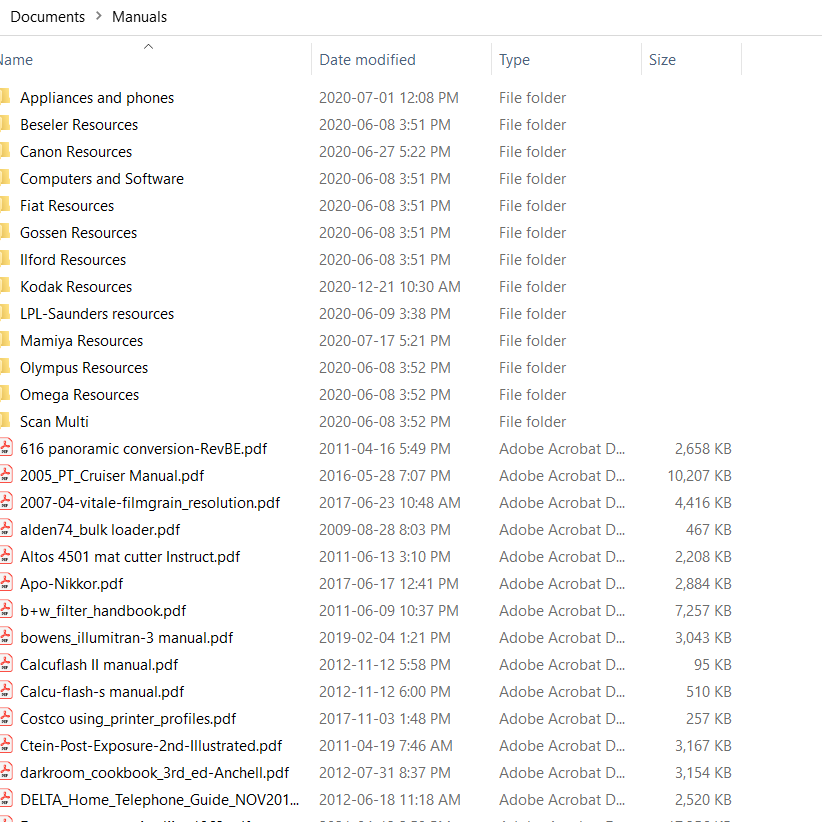822x828 pixels.
Task: Click the folder icon for Ilford Resources
Action: point(5,259)
